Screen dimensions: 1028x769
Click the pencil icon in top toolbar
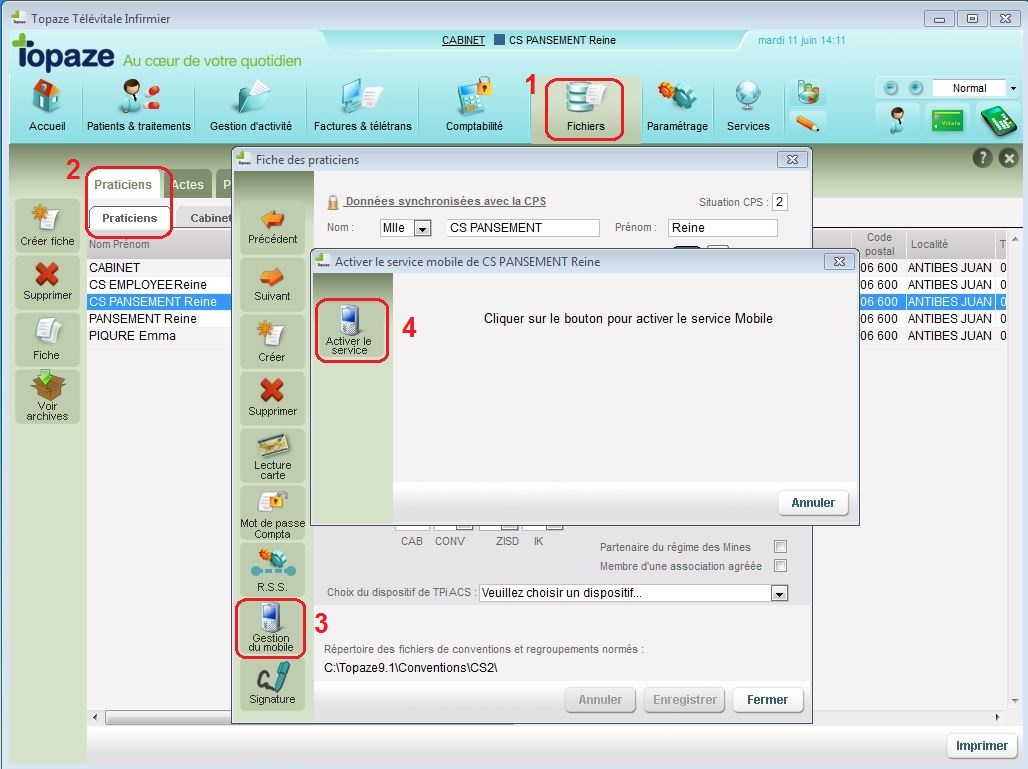(x=807, y=123)
